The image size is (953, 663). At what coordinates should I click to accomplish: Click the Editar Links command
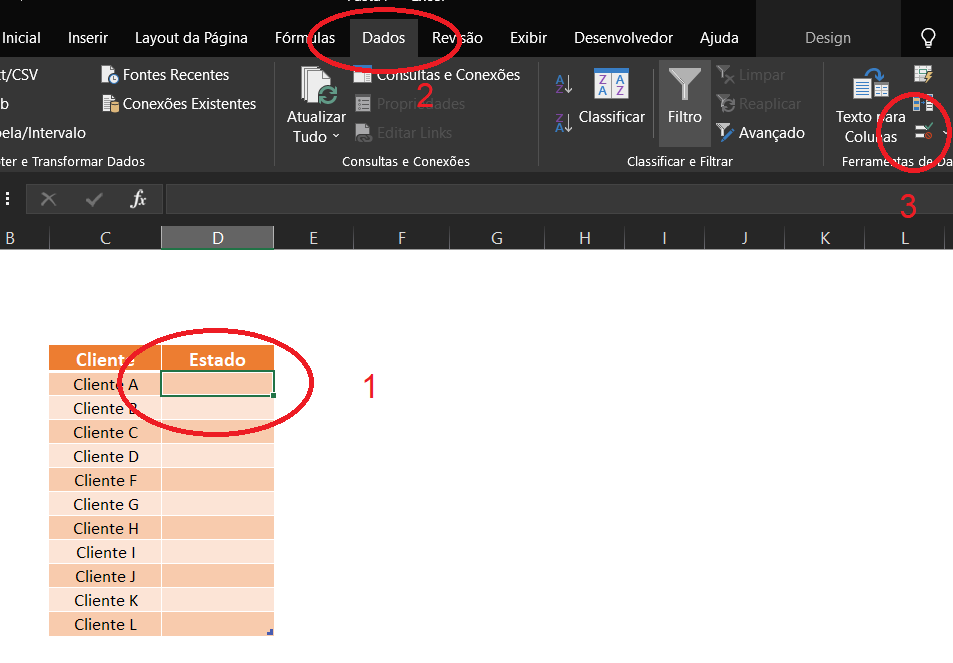click(404, 132)
